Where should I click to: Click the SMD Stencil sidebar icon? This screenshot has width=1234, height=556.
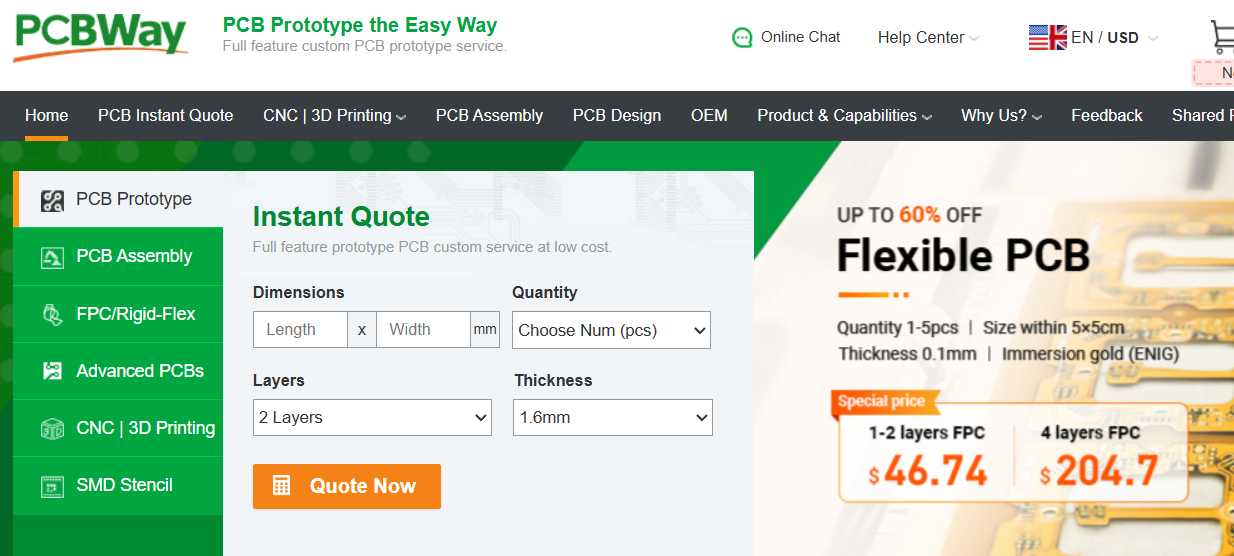click(52, 486)
